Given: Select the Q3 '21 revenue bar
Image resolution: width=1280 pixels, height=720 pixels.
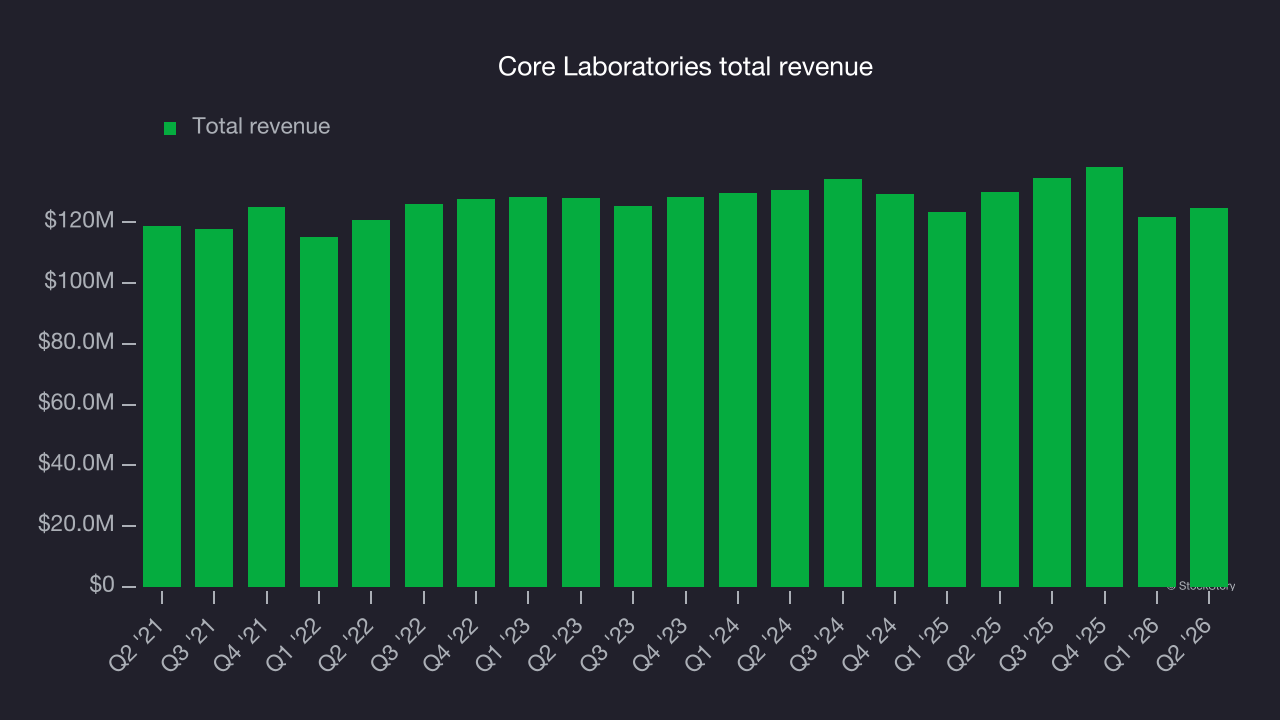Looking at the screenshot, I should [214, 408].
